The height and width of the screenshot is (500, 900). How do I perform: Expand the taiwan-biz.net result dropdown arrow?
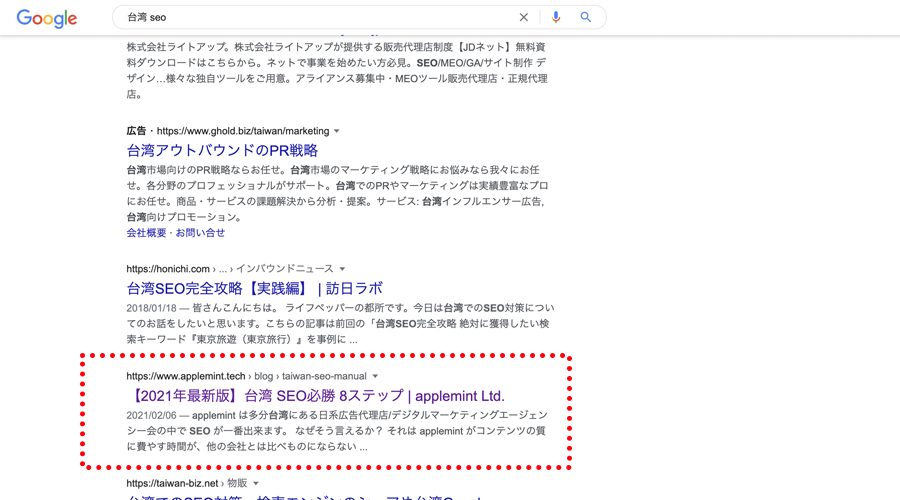click(256, 483)
